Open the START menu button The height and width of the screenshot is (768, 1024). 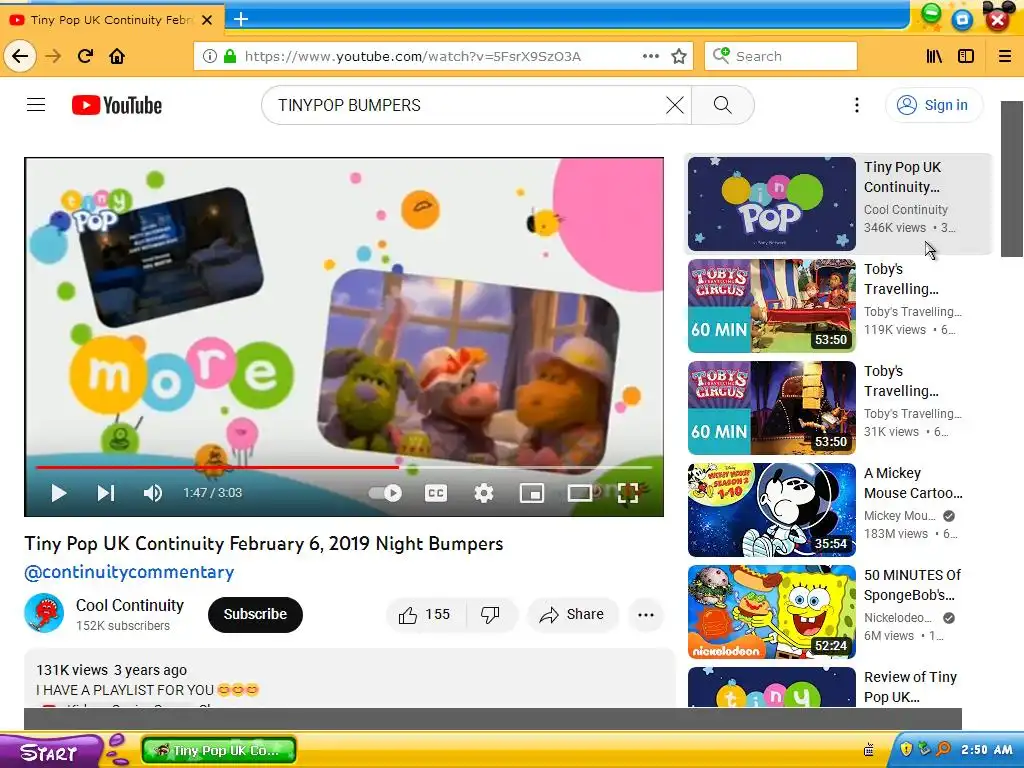click(49, 752)
